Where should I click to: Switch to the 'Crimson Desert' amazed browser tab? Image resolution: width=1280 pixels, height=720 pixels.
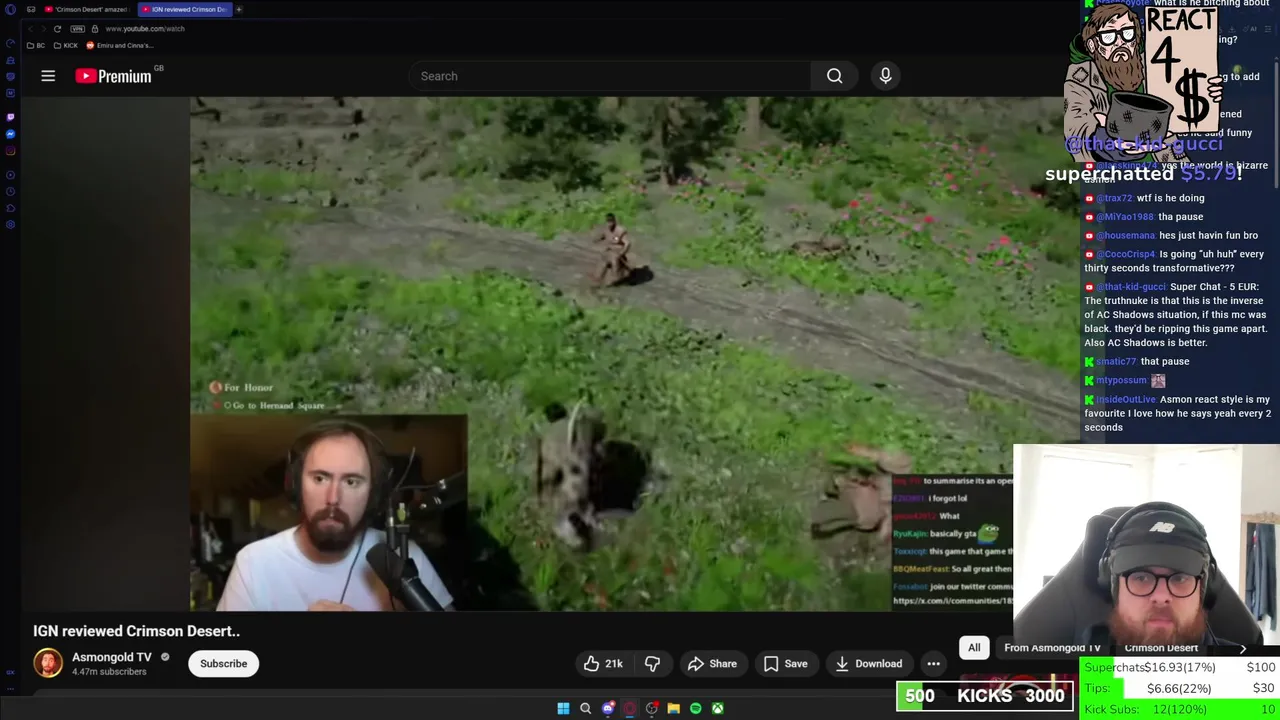pyautogui.click(x=86, y=9)
